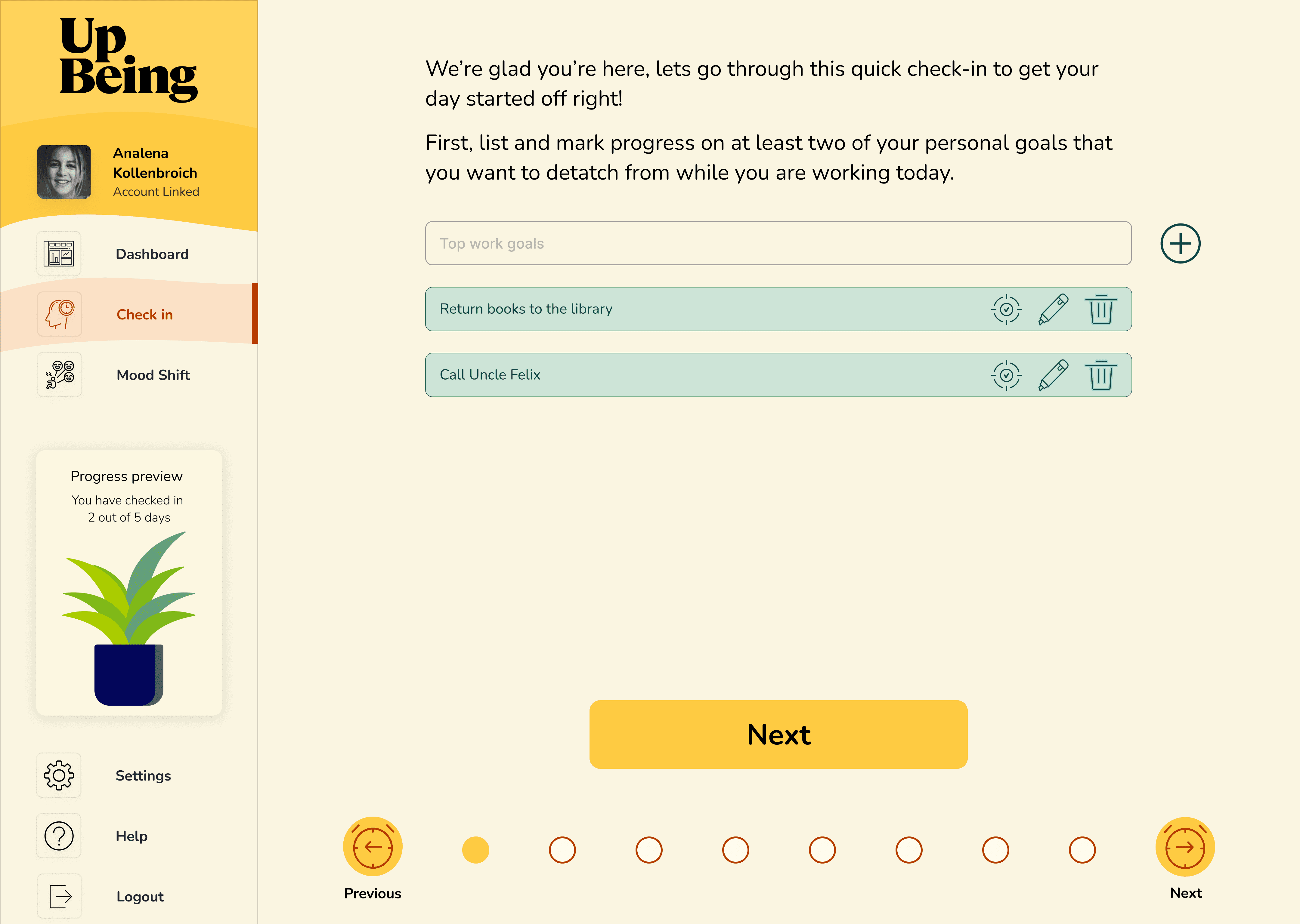Mark progress on 'Return books to the library'
Image resolution: width=1300 pixels, height=924 pixels.
click(1006, 309)
